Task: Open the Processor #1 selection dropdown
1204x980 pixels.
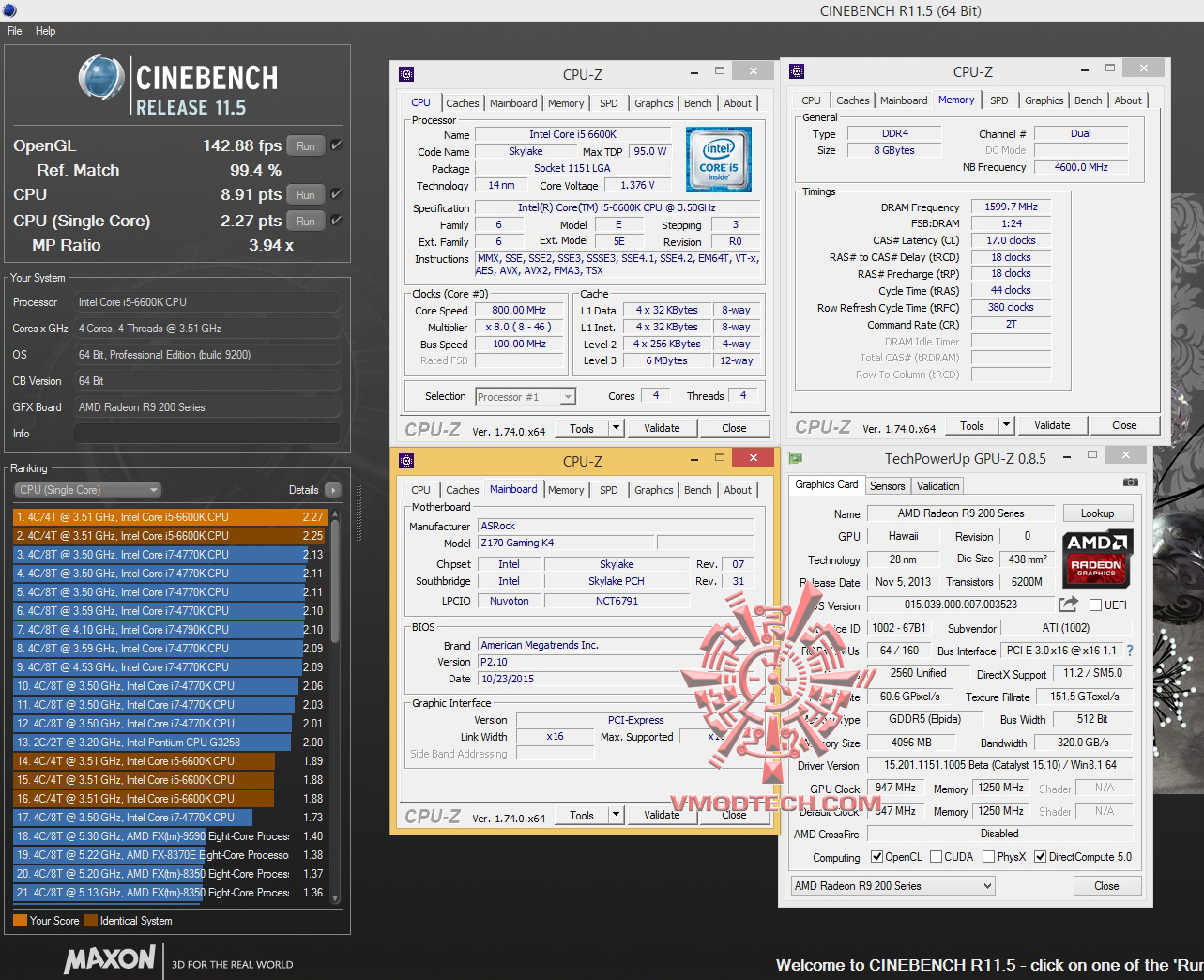Action: tap(526, 397)
